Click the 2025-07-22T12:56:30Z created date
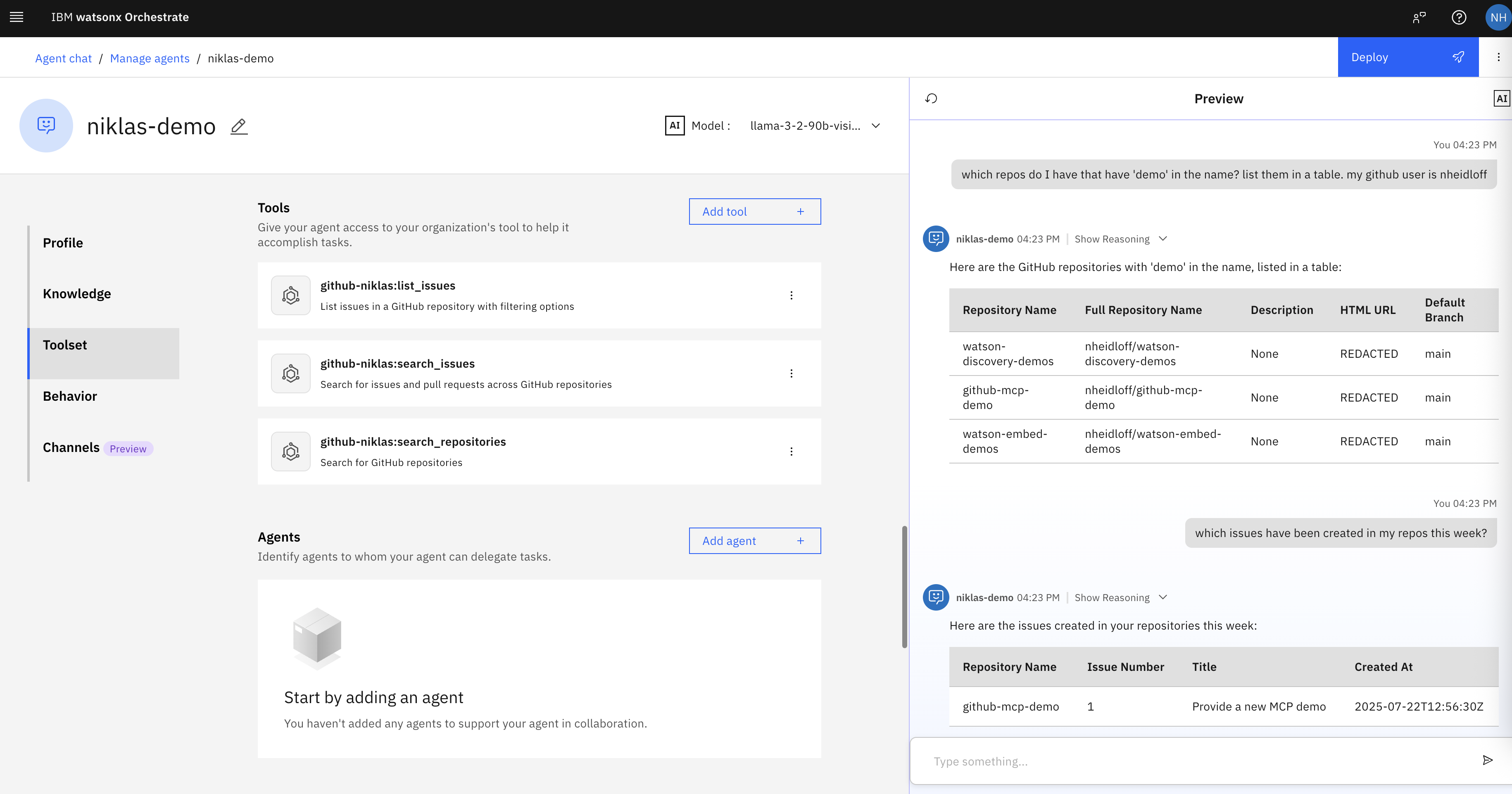Screen dimensions: 1512x794 click(1419, 706)
